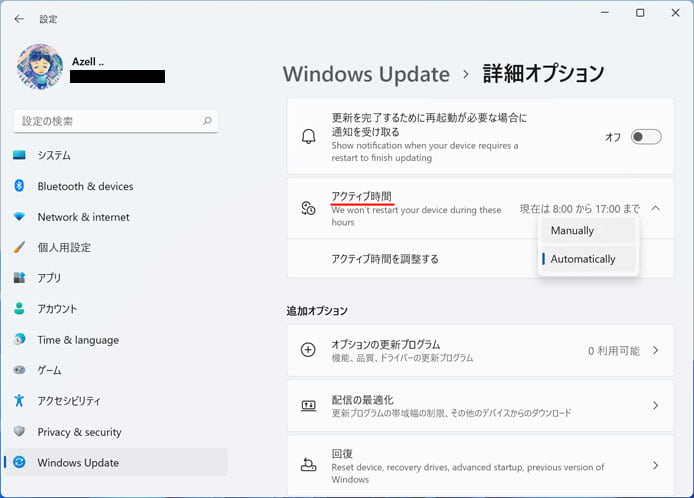This screenshot has width=694, height=498.
Task: Click the アクティブ時間 clock icon
Action: [308, 208]
